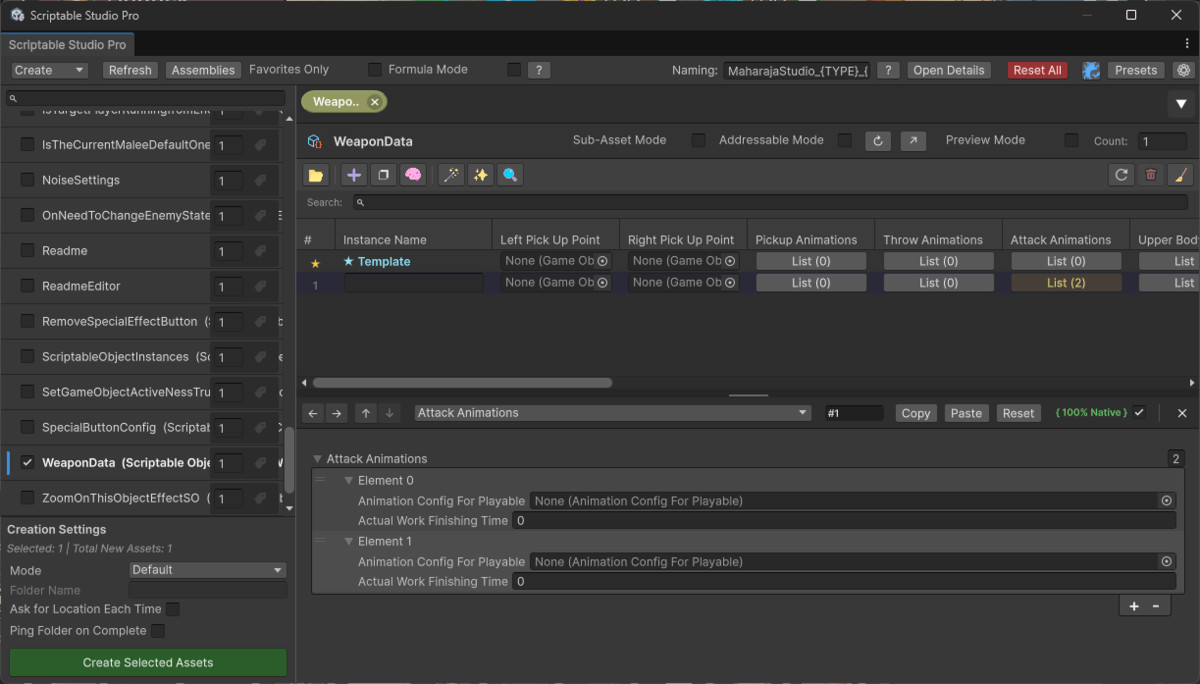
Task: Click the Paste button in detail panel
Action: point(966,413)
